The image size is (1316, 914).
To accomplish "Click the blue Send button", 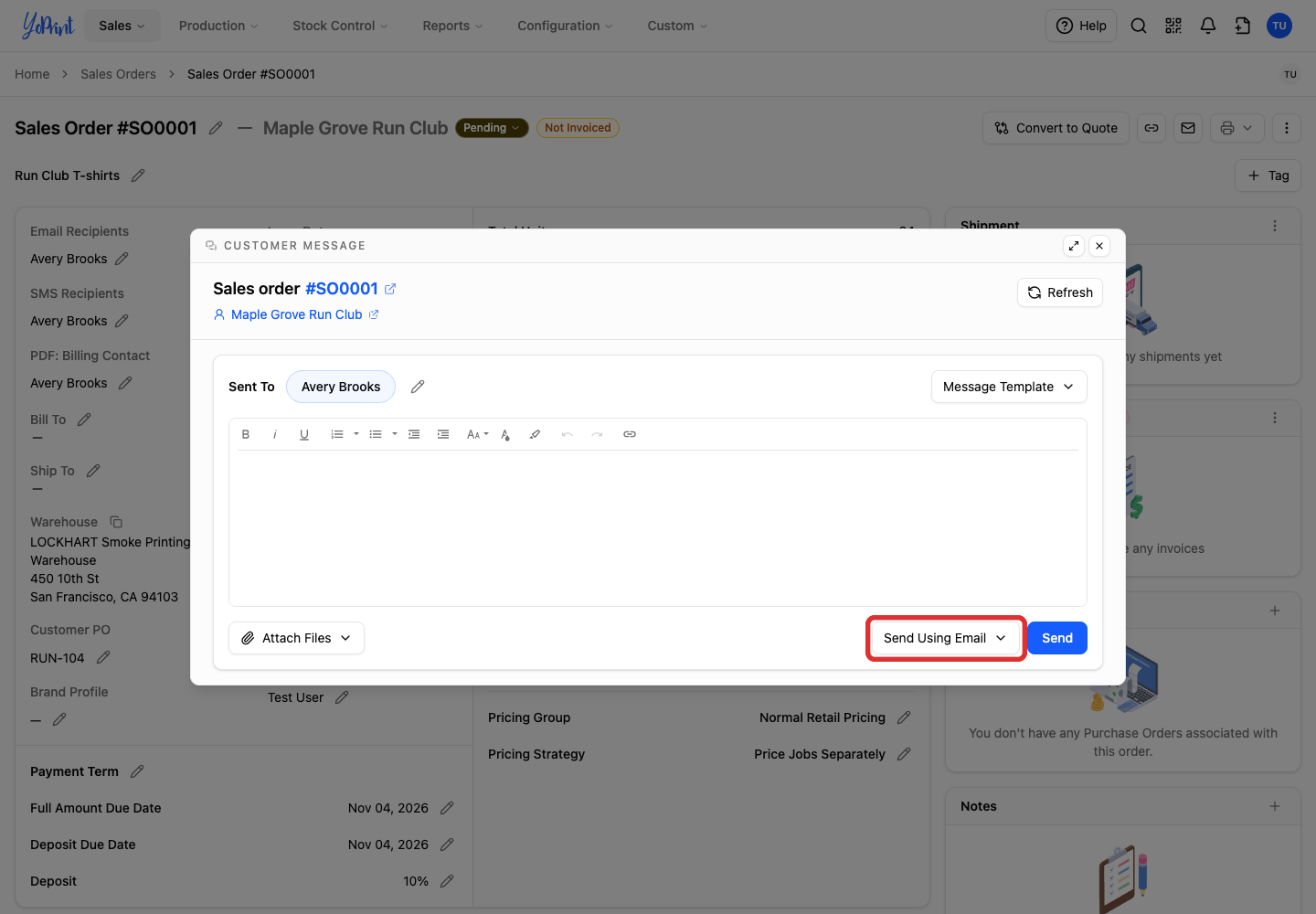I will (x=1057, y=638).
